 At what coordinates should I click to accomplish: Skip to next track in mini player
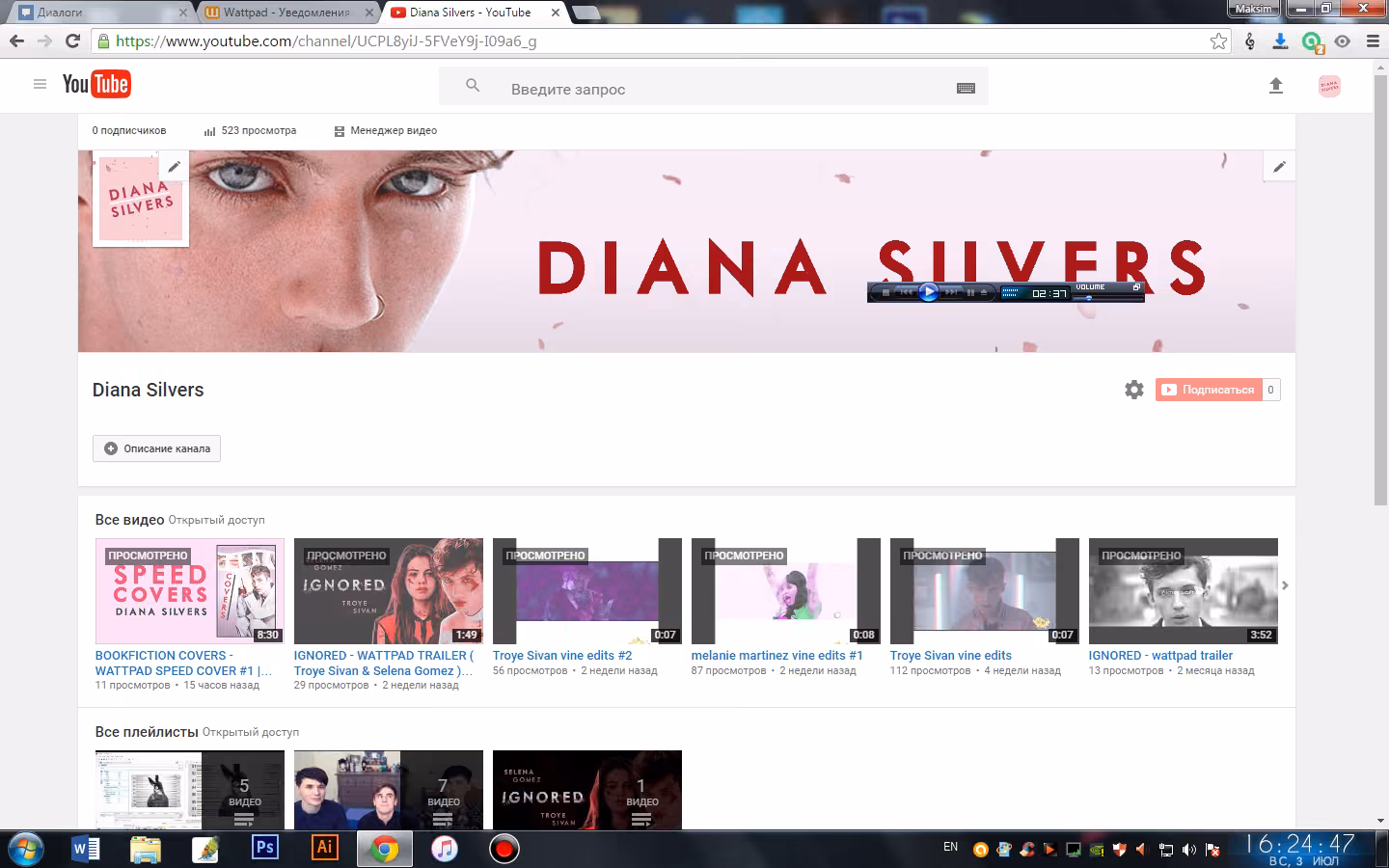pos(951,292)
